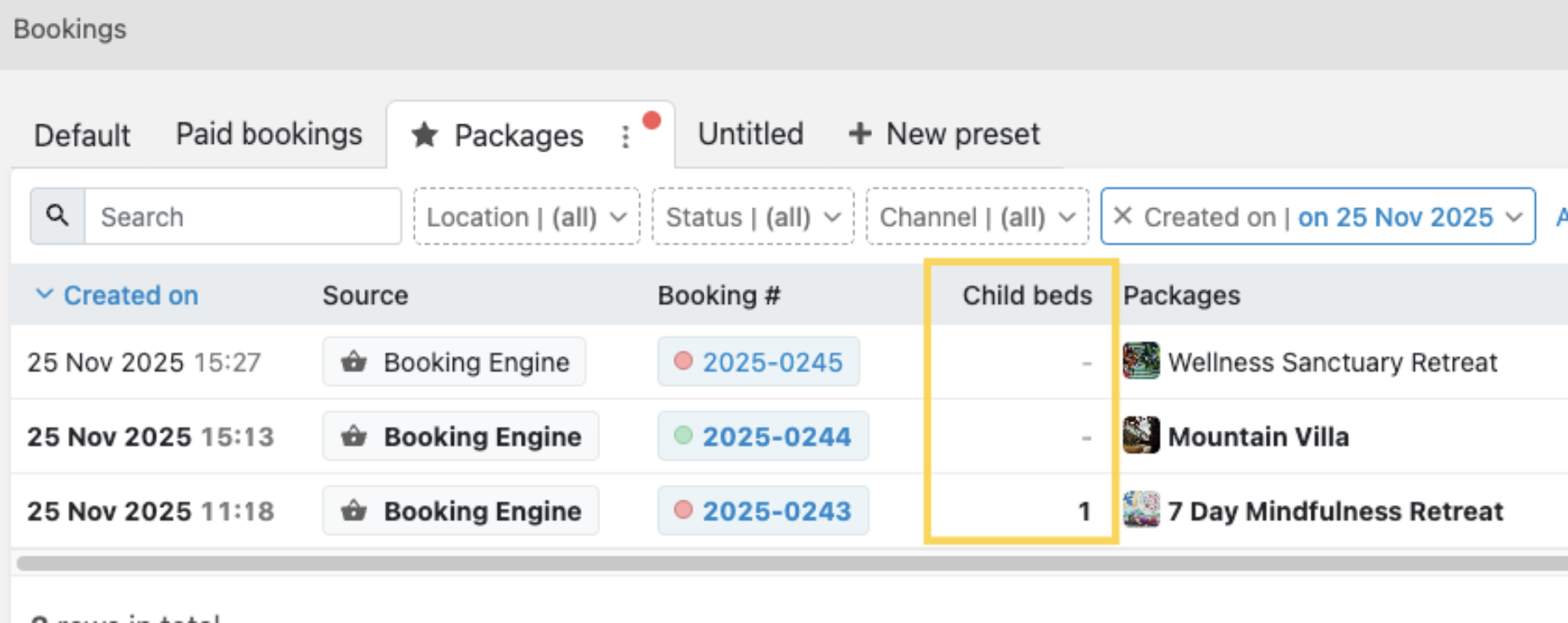1568x623 pixels.
Task: Switch to the Default preset tab
Action: 82,135
